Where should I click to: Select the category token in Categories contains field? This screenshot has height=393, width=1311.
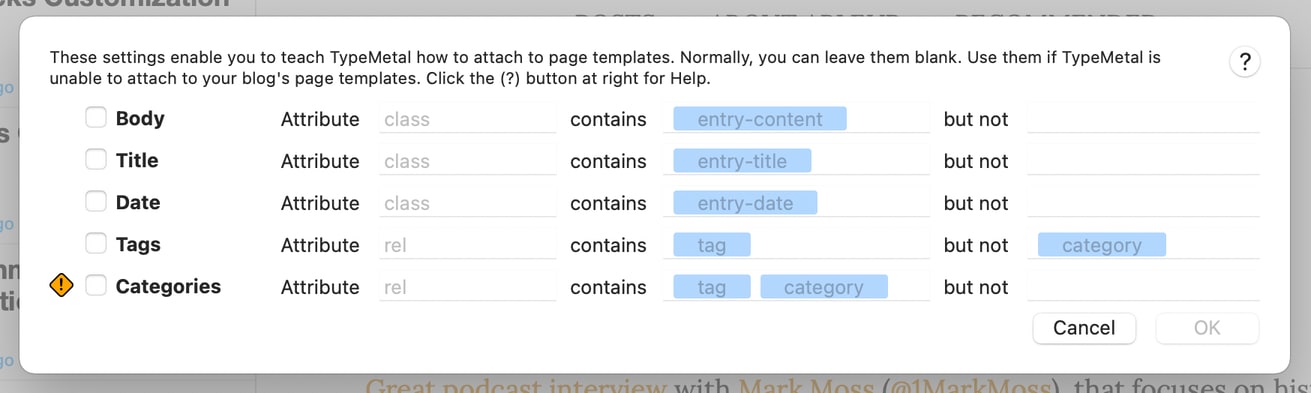(x=824, y=287)
